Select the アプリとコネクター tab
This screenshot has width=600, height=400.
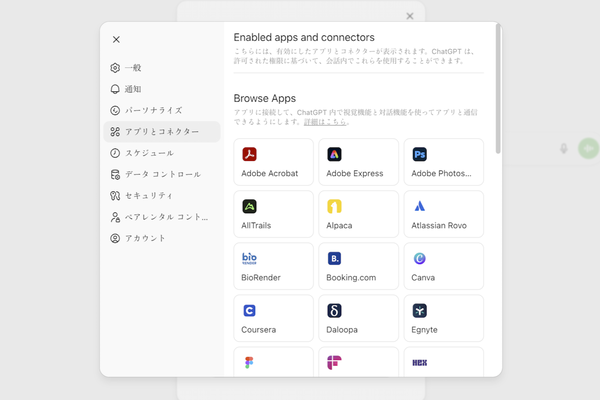(x=162, y=132)
